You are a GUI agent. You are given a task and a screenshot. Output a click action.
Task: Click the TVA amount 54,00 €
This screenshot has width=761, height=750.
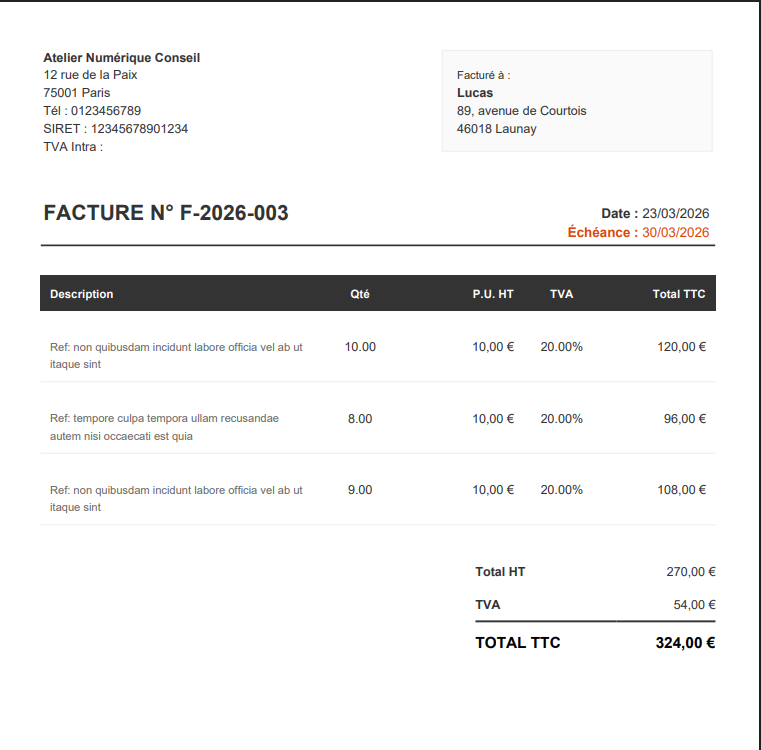[x=694, y=605]
